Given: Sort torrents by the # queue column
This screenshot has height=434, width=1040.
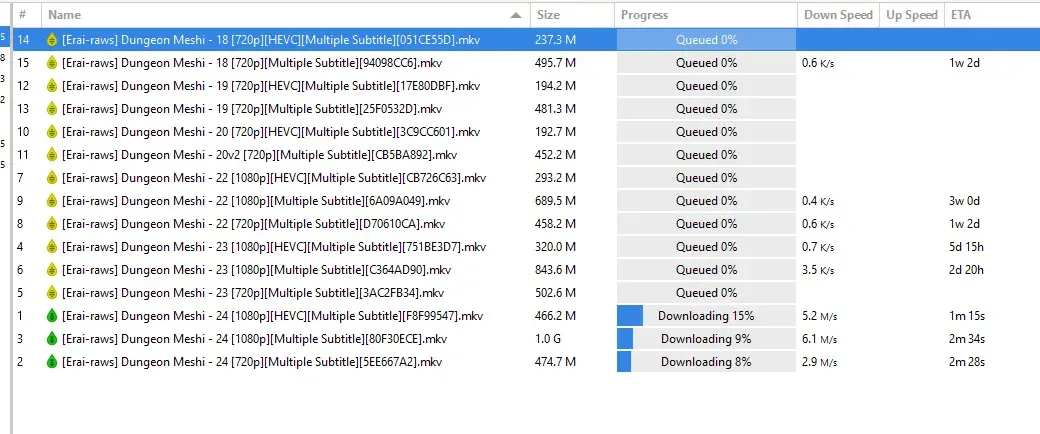Looking at the screenshot, I should point(27,15).
